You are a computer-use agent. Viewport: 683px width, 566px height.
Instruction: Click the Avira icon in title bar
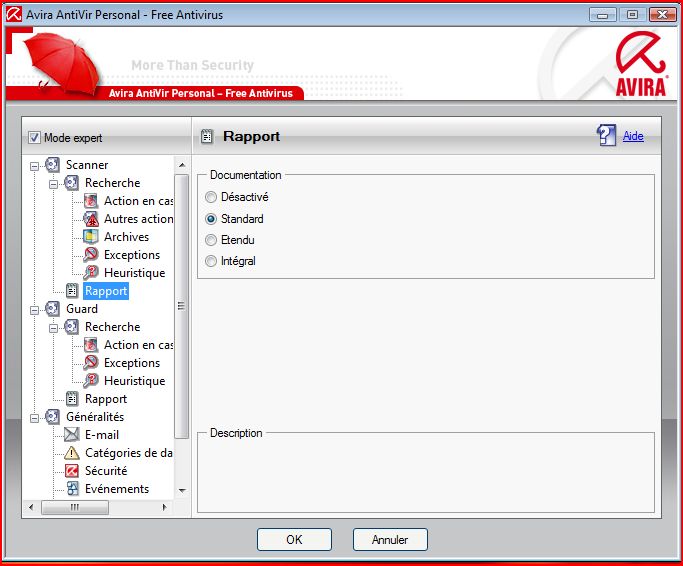14,14
